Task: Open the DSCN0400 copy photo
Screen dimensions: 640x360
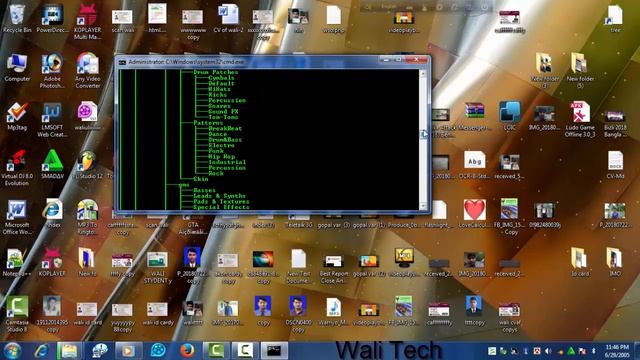Action: [x=298, y=314]
